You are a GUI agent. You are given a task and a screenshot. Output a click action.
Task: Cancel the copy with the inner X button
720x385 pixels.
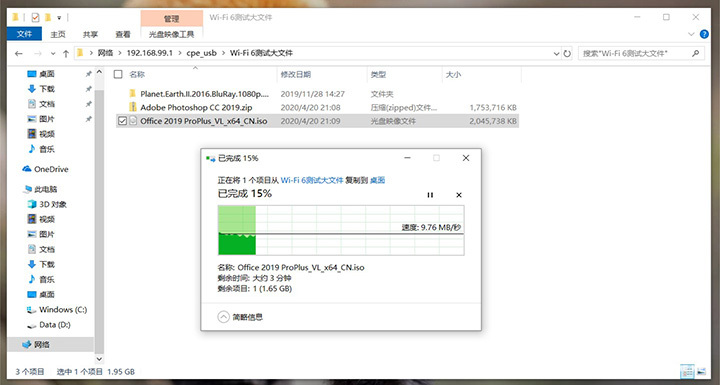click(x=459, y=195)
